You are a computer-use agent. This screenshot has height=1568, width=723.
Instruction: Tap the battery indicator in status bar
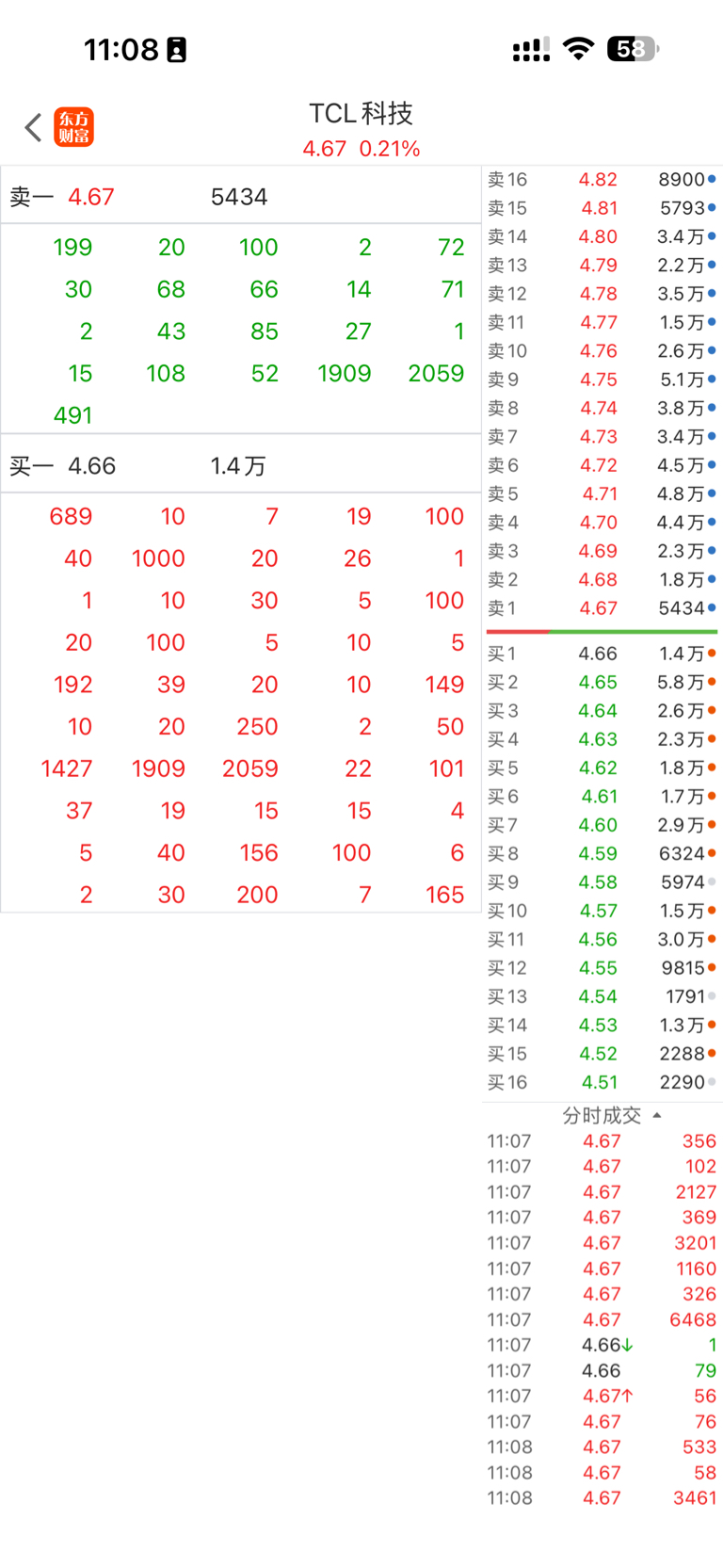coord(634,49)
